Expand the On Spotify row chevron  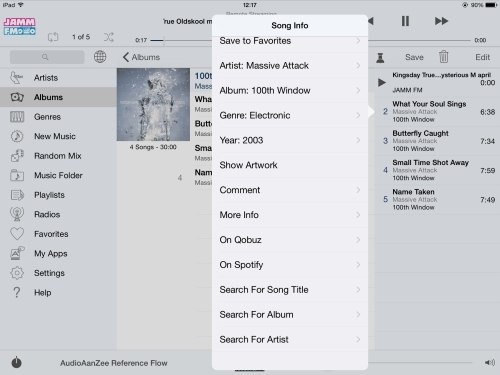click(x=358, y=265)
